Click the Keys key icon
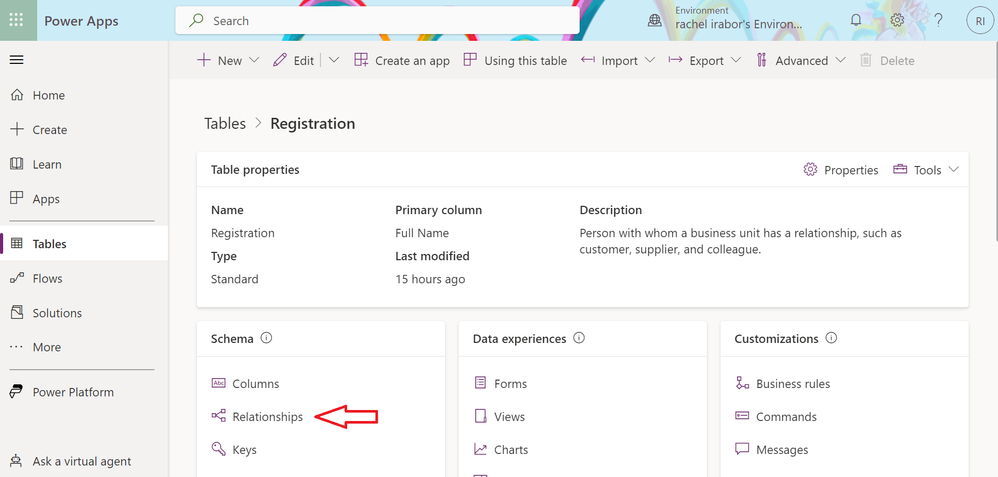 click(x=218, y=450)
